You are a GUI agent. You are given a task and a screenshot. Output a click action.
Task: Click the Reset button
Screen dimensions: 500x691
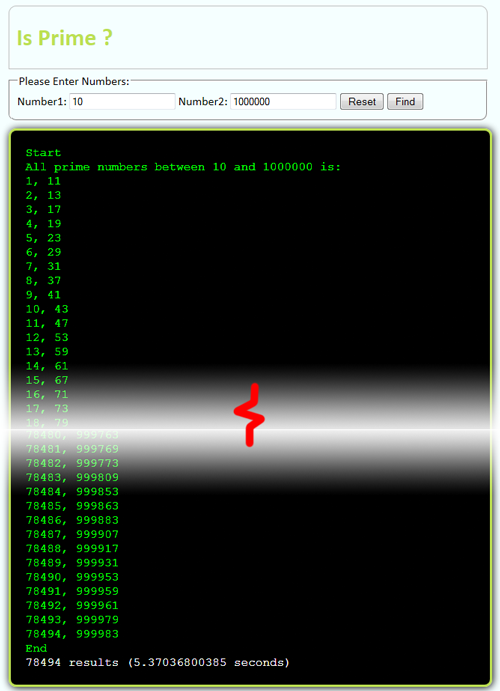[362, 101]
